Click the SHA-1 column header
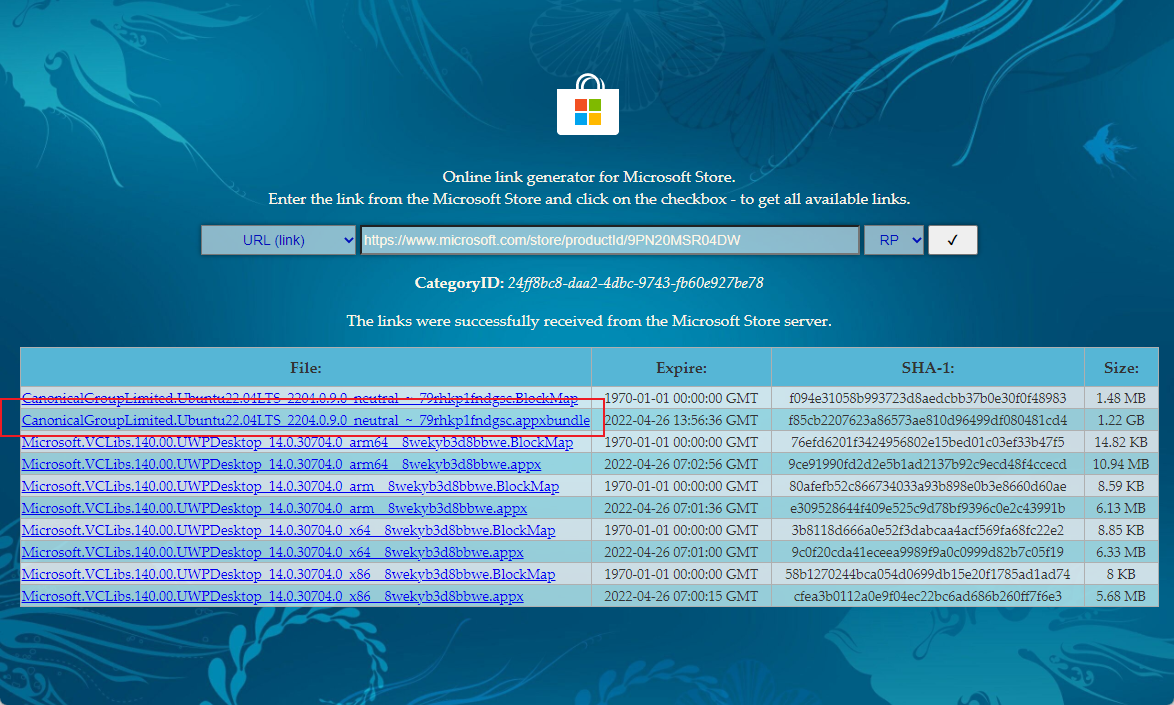 pyautogui.click(x=927, y=367)
